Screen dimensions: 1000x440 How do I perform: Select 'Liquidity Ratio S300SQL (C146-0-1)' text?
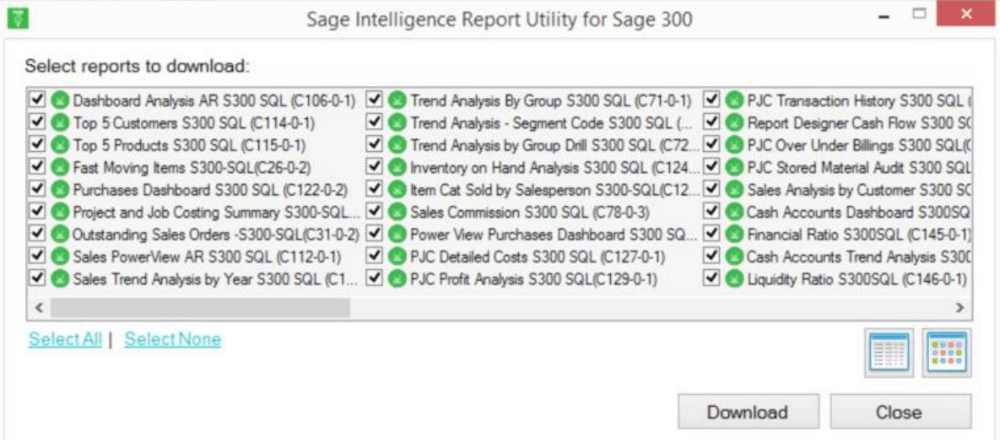(x=857, y=279)
